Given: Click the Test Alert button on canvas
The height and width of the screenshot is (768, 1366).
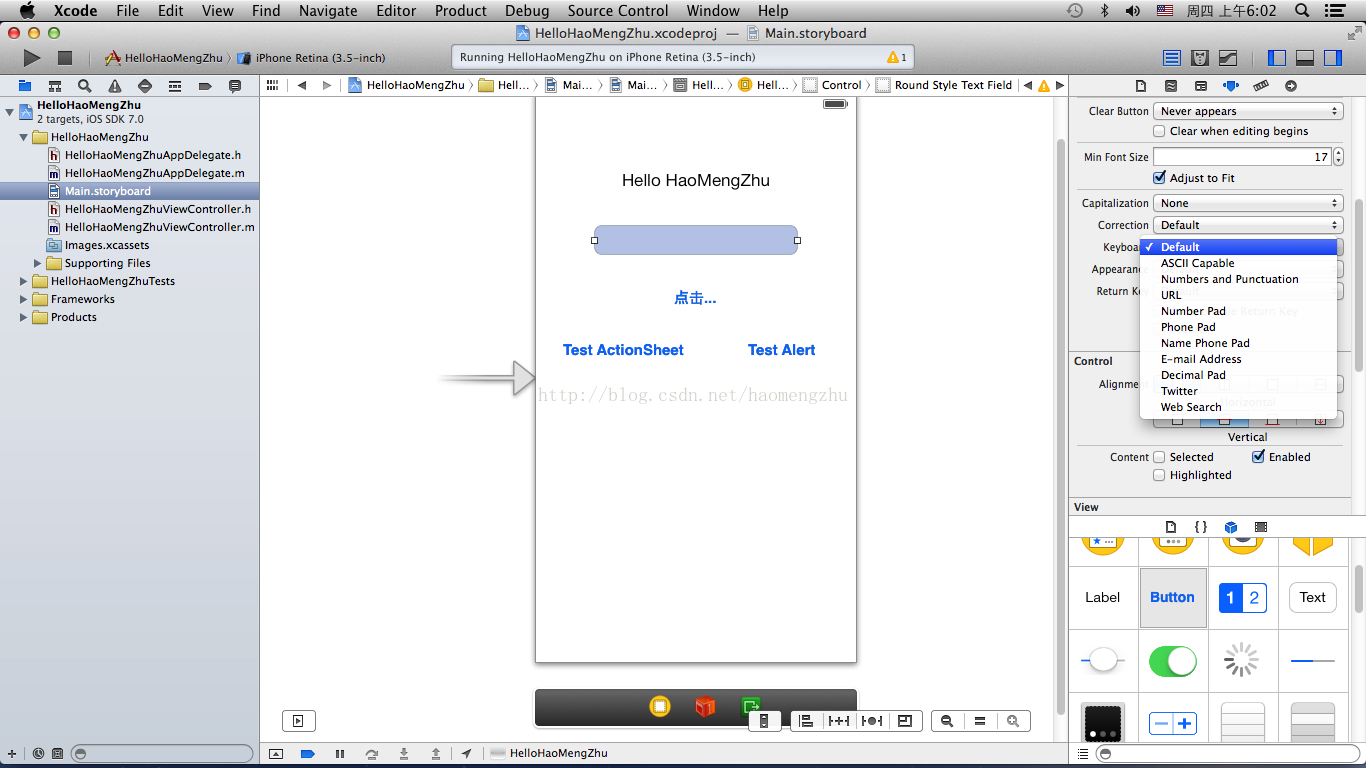Looking at the screenshot, I should pos(781,350).
